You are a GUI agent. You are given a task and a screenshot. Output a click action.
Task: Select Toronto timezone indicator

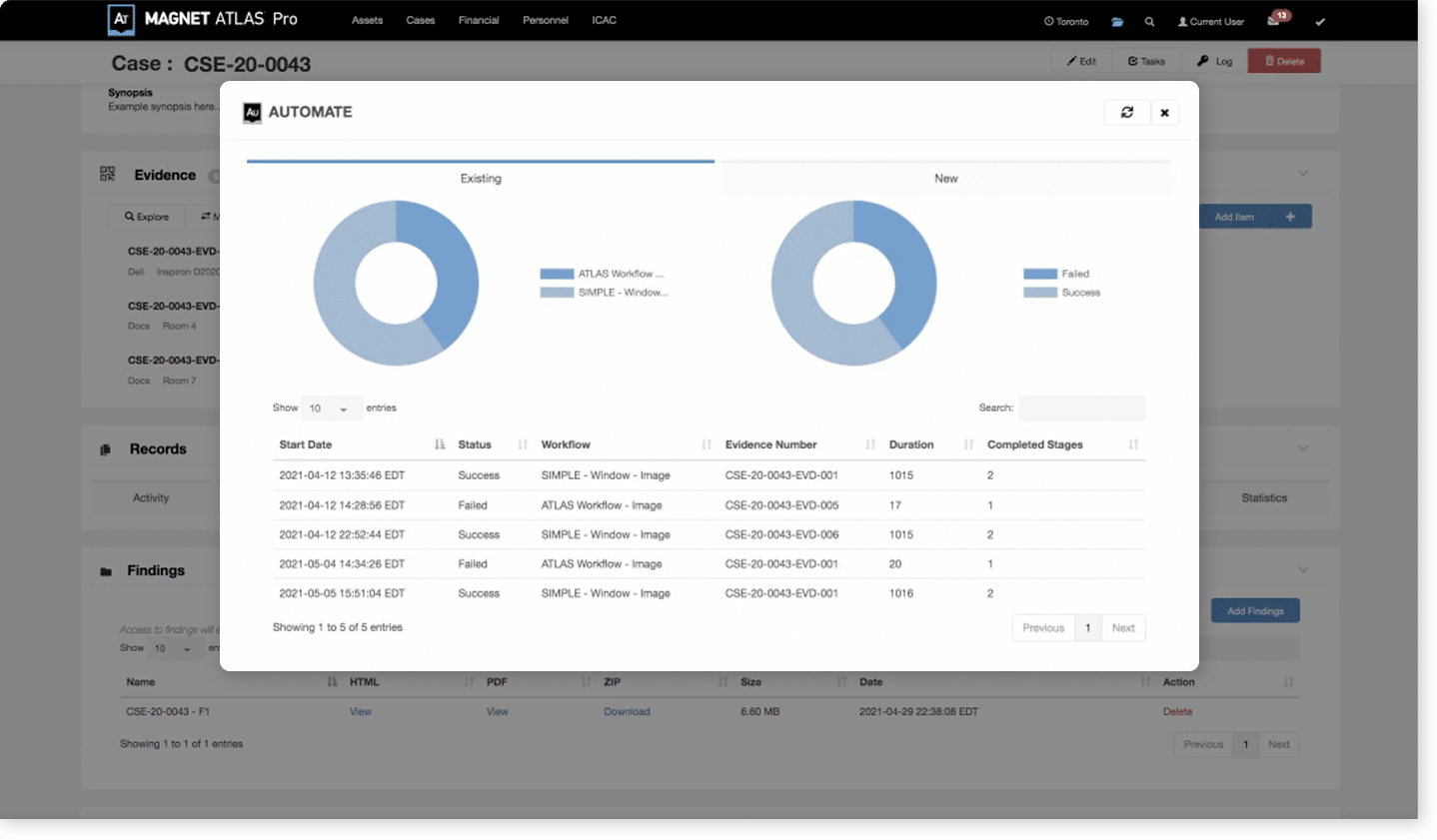[x=1066, y=22]
